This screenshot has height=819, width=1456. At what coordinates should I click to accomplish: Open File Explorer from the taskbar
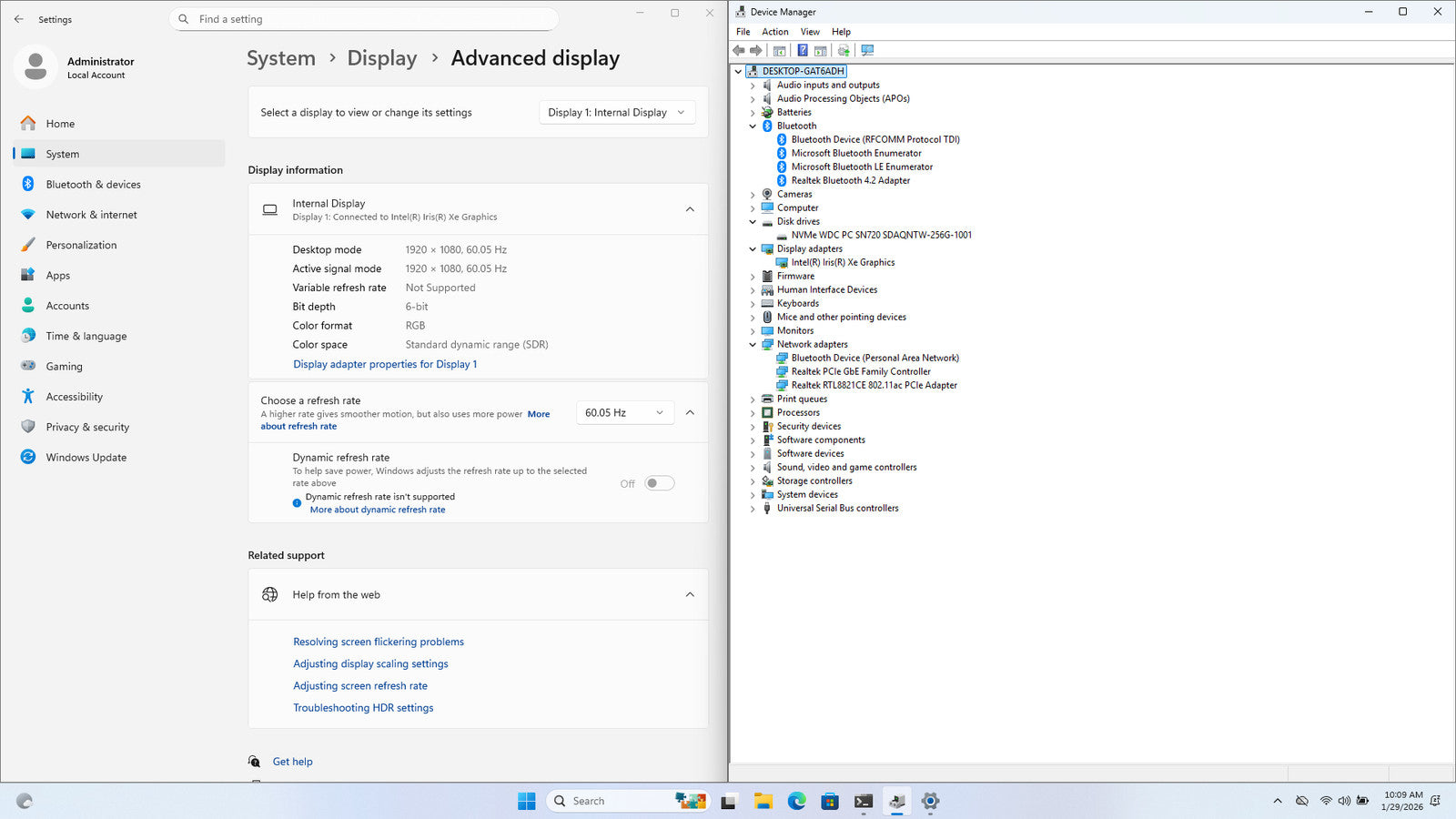click(x=763, y=801)
